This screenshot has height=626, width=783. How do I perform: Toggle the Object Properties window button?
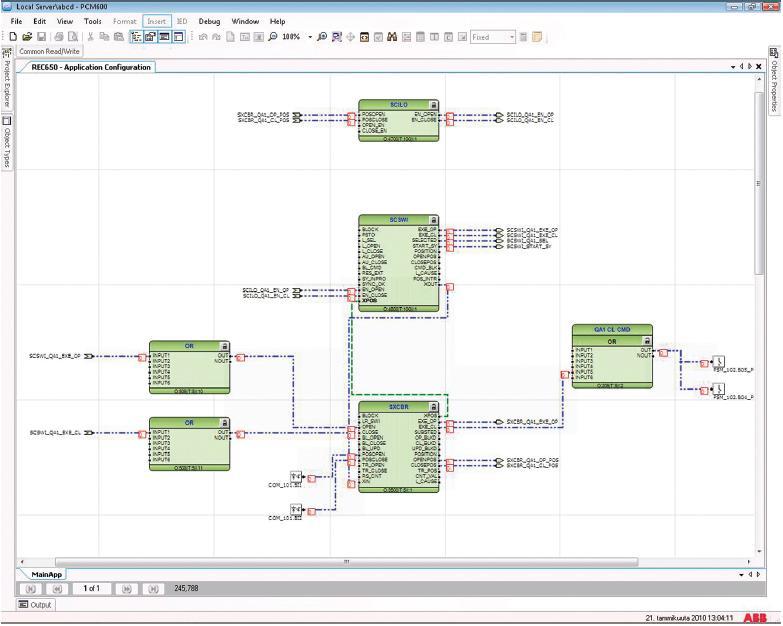(150, 36)
